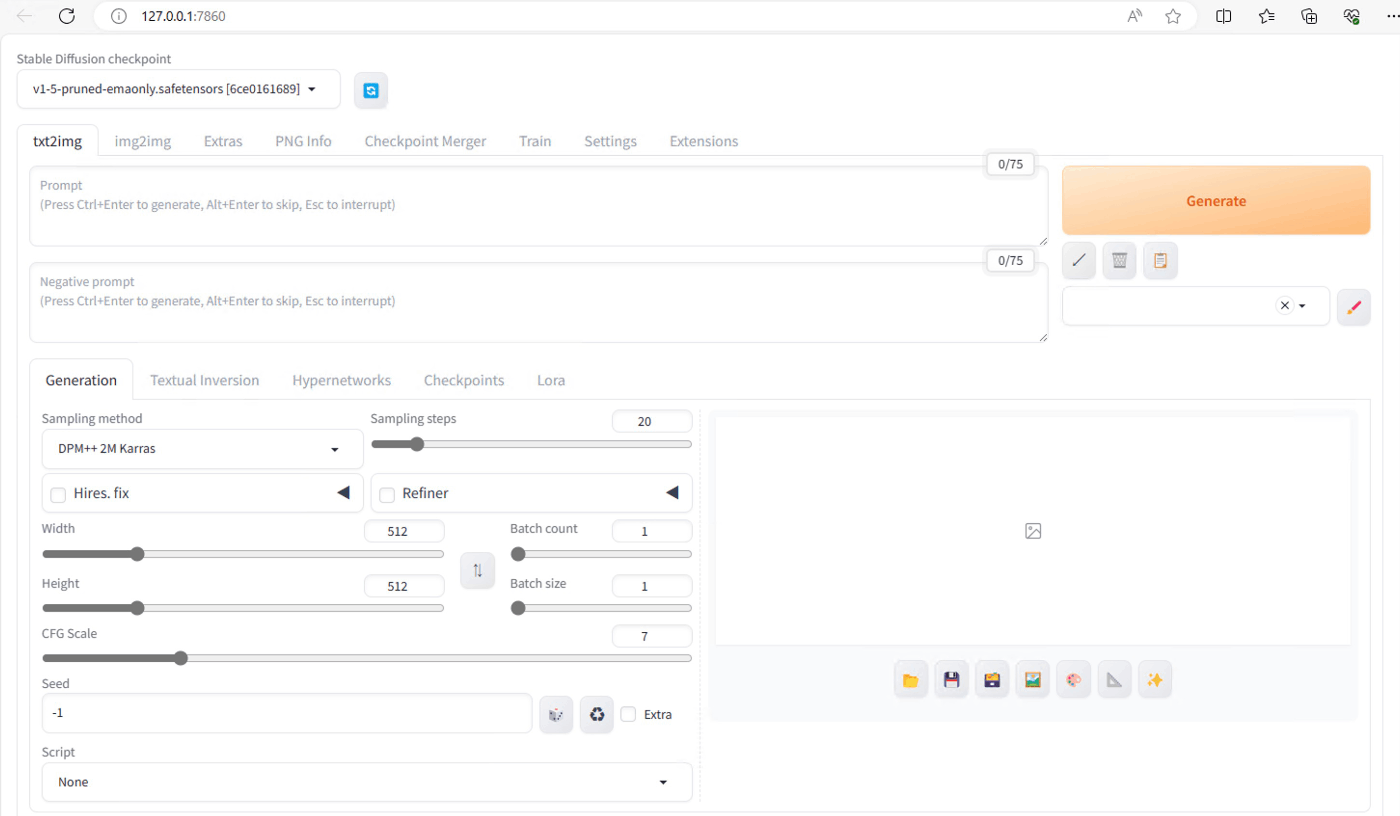Screen dimensions: 1400x816
Task: Open the Script dropdown set to None
Action: tap(367, 782)
